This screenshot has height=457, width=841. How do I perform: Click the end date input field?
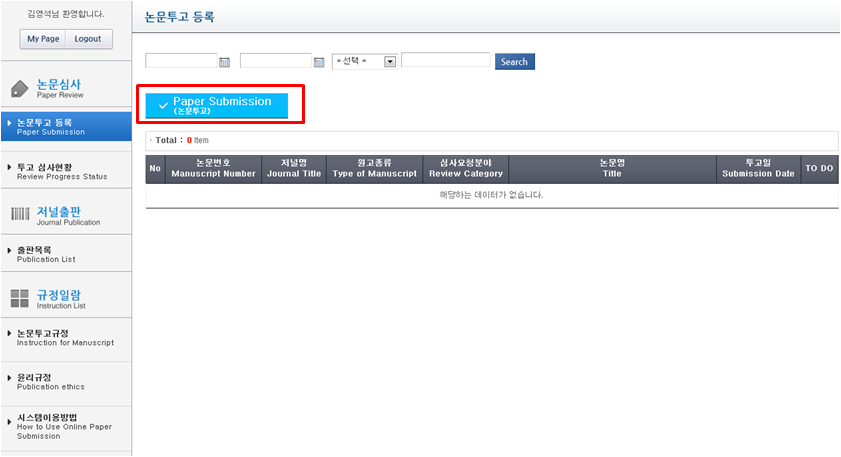coord(275,61)
